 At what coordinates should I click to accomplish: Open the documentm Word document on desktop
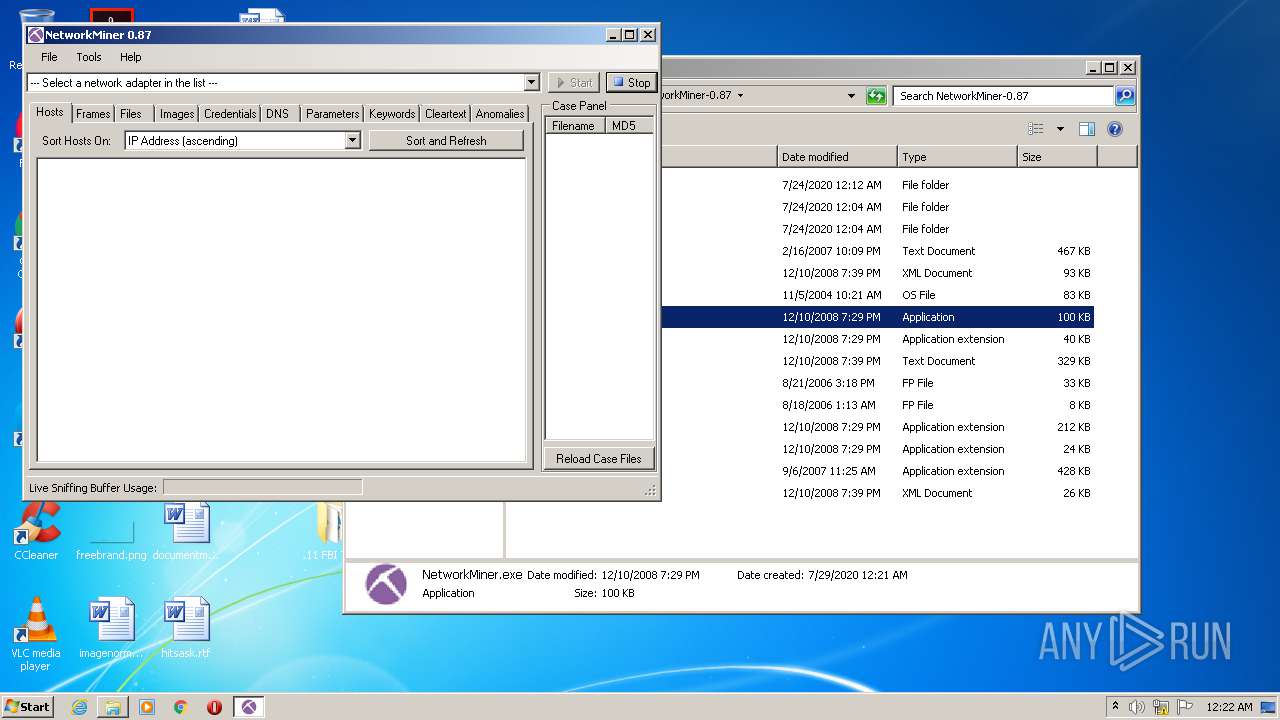click(x=186, y=531)
